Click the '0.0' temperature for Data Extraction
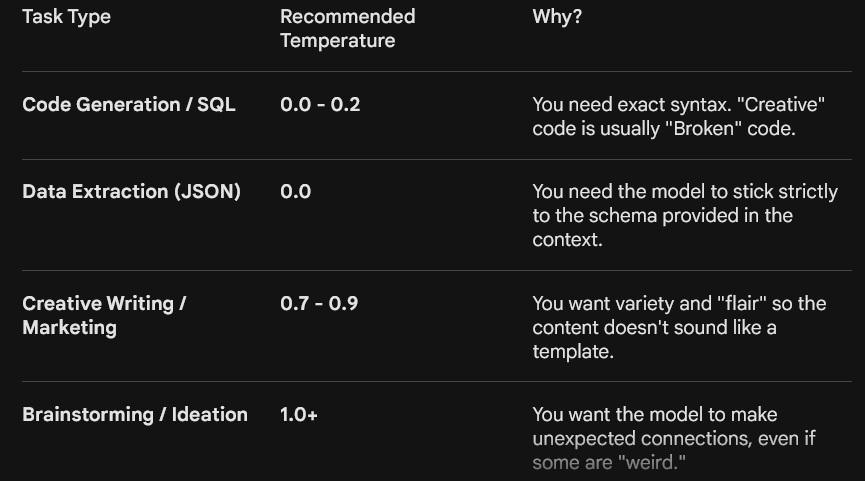Image resolution: width=865 pixels, height=481 pixels. click(x=296, y=191)
